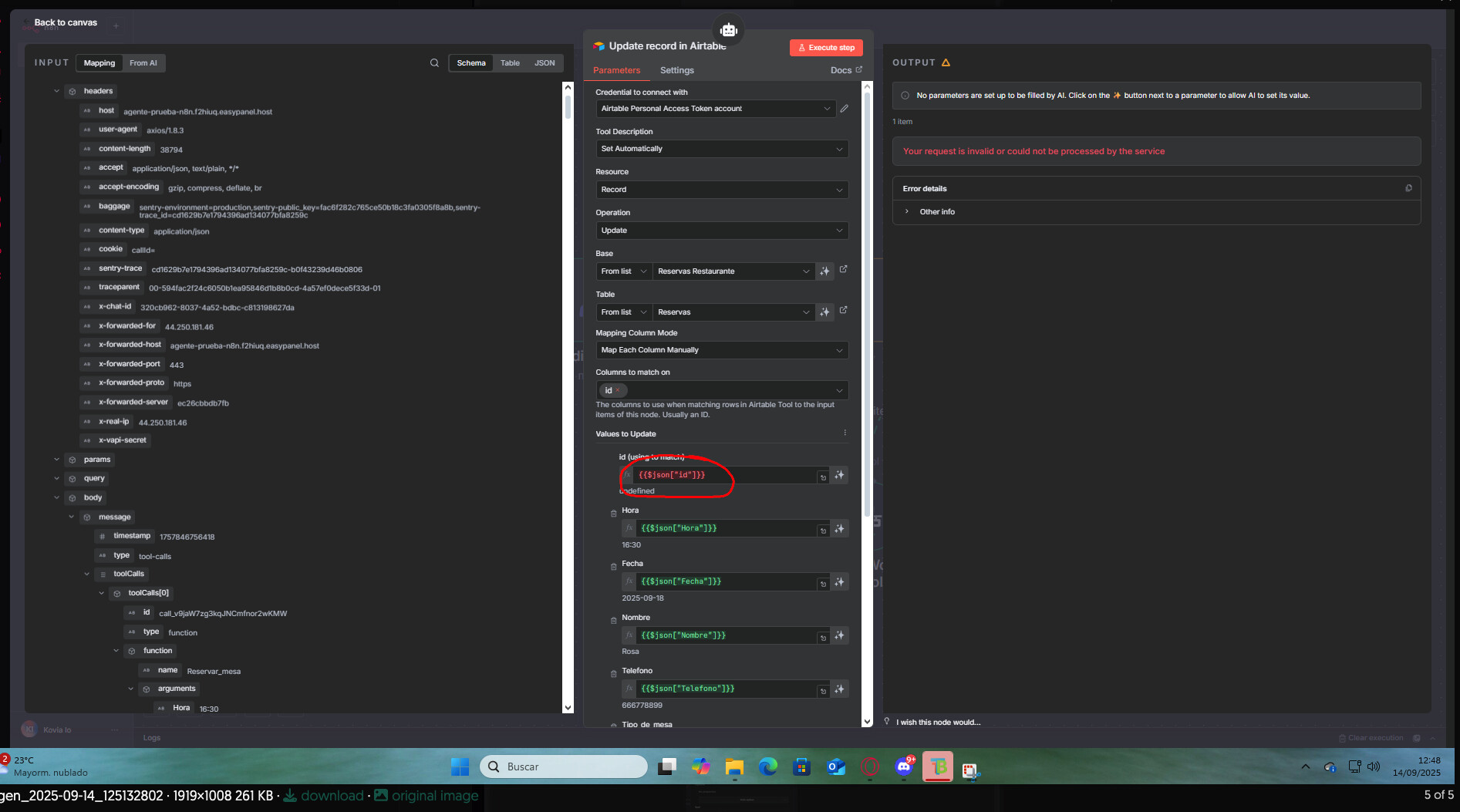Show the input as Schema
The width and height of the screenshot is (1460, 812).
click(x=471, y=63)
